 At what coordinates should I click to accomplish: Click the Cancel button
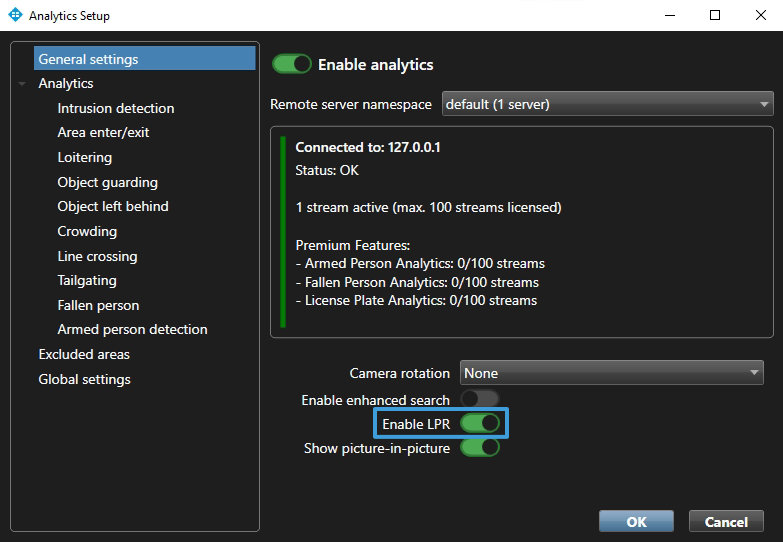[x=726, y=522]
